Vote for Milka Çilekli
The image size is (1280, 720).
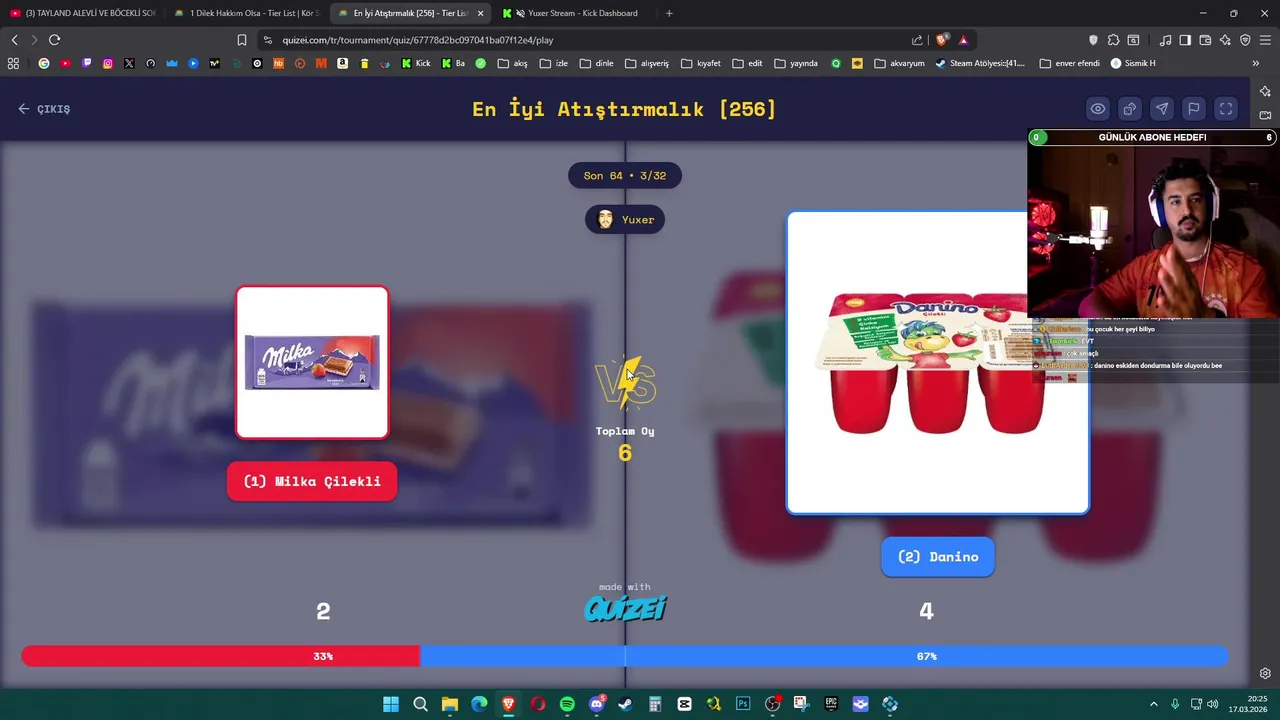coord(312,481)
